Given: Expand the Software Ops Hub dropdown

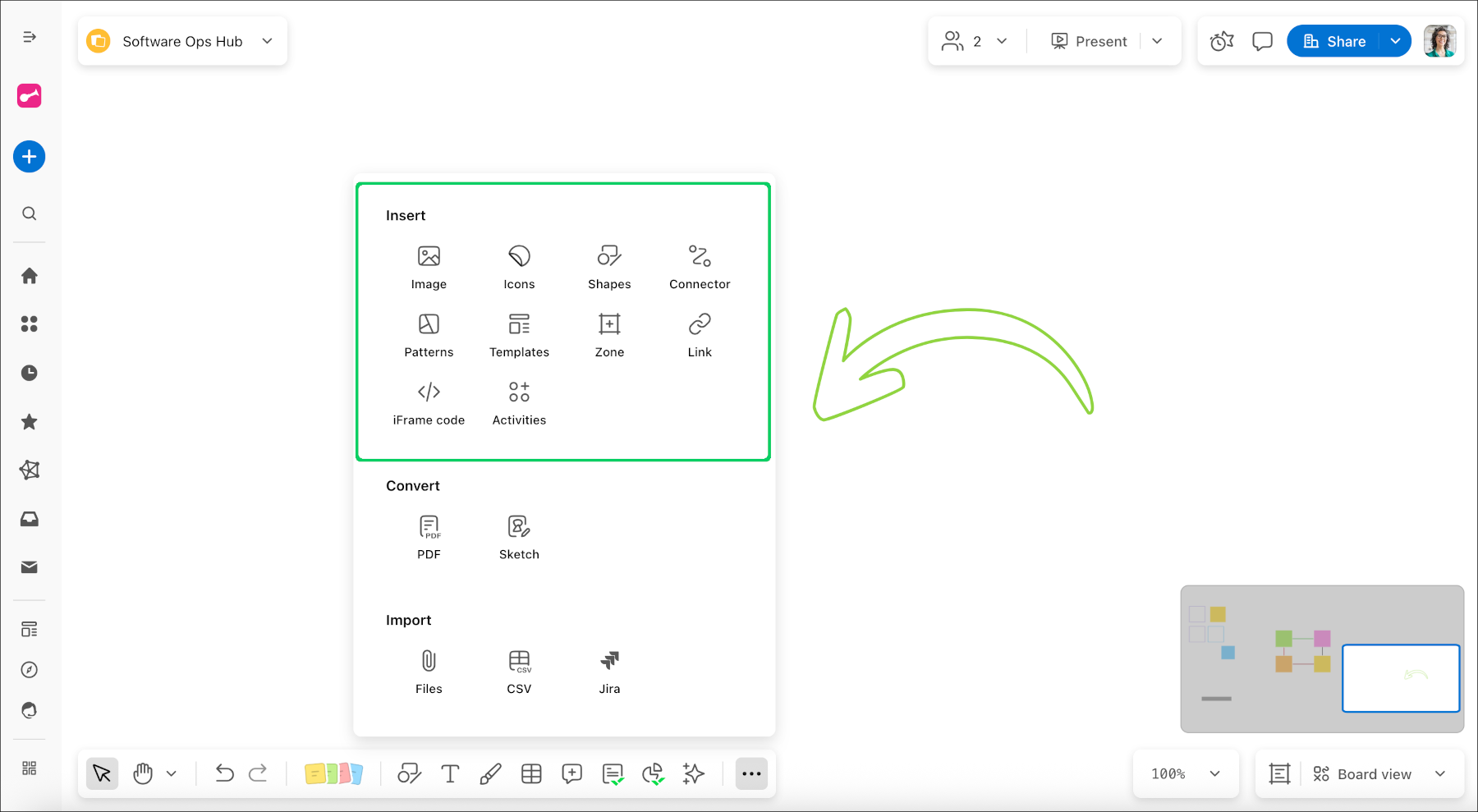Looking at the screenshot, I should [267, 41].
